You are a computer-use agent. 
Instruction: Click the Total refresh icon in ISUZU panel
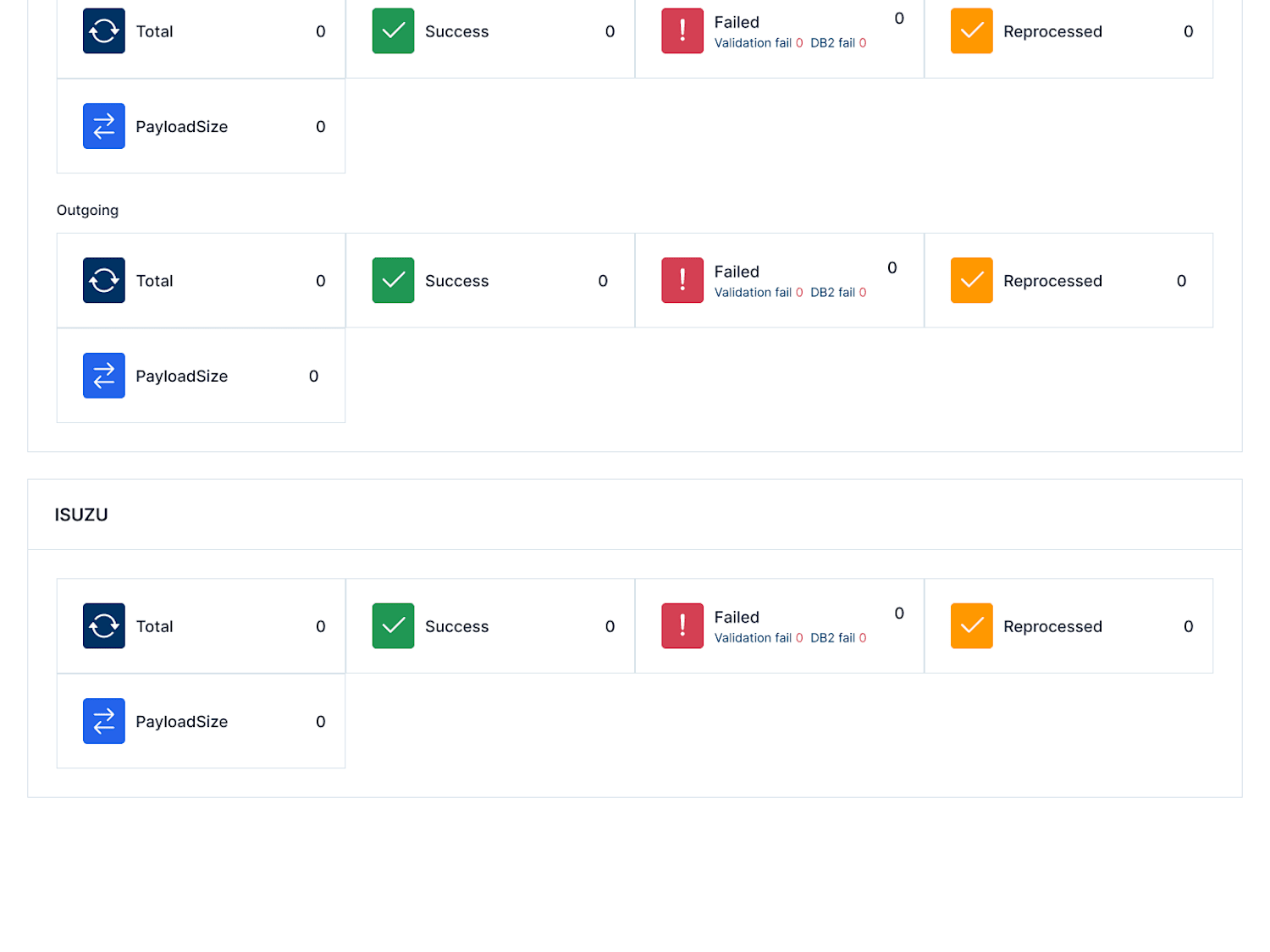point(104,626)
